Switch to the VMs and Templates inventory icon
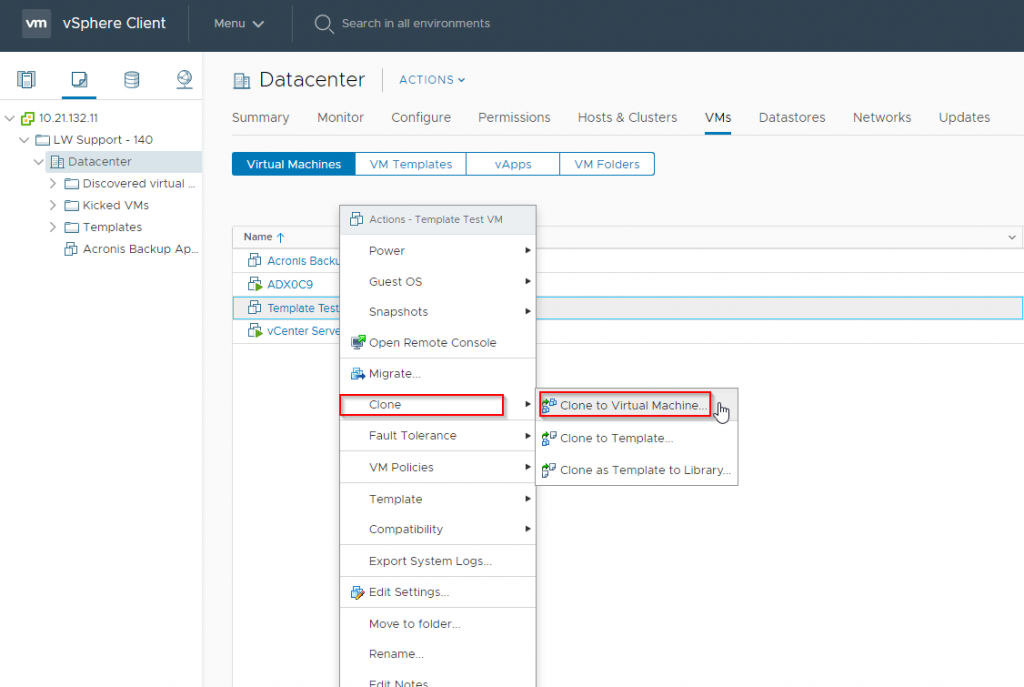Viewport: 1024px width, 687px height. pyautogui.click(x=79, y=80)
